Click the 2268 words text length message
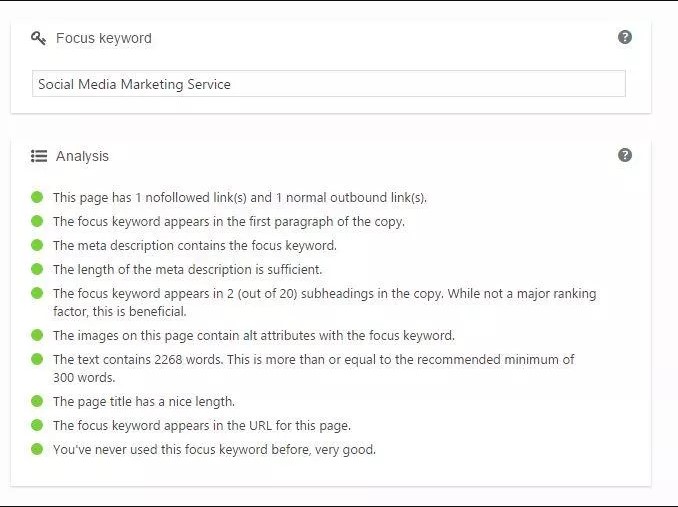 (313, 368)
